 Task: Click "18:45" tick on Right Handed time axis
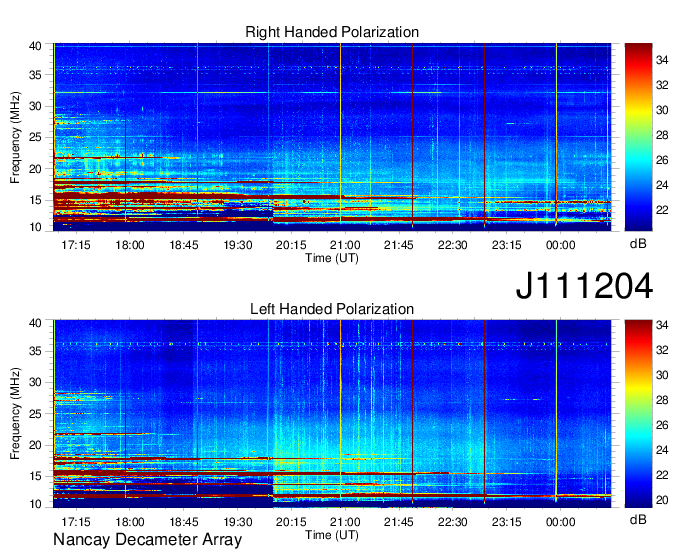point(184,245)
